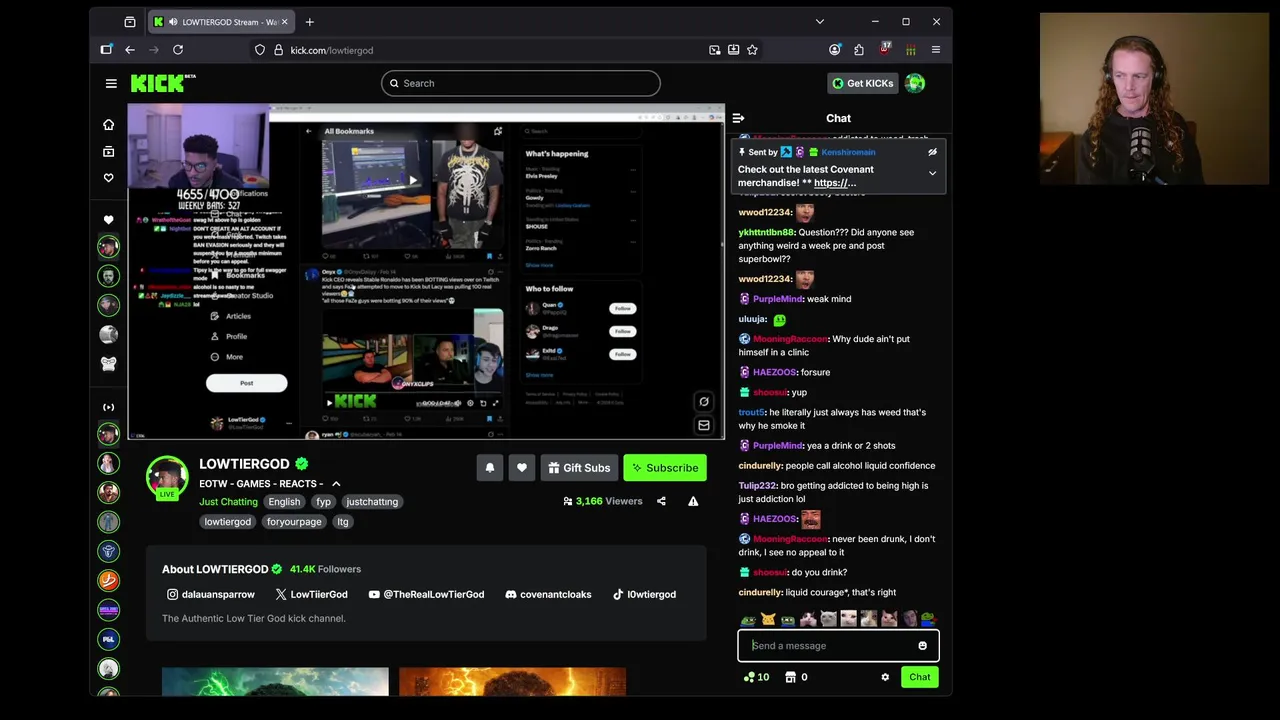1280x720 pixels.
Task: Close the LOWTIERGOD Stream tab
Action: pyautogui.click(x=284, y=22)
